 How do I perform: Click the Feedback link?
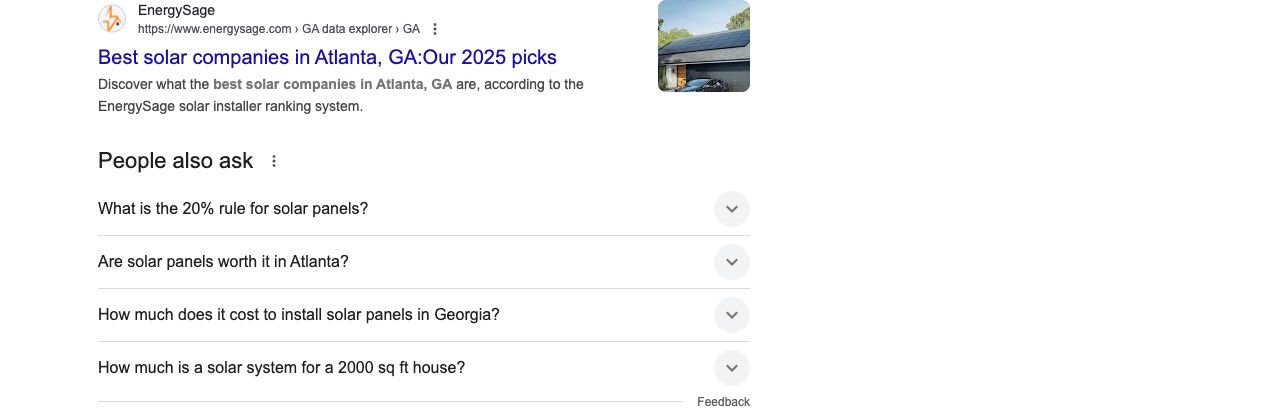pos(723,402)
